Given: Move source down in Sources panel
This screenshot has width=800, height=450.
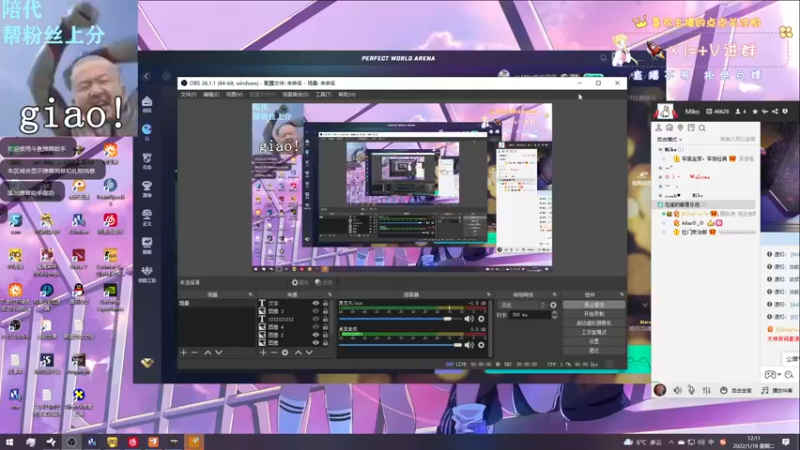Looking at the screenshot, I should 309,353.
